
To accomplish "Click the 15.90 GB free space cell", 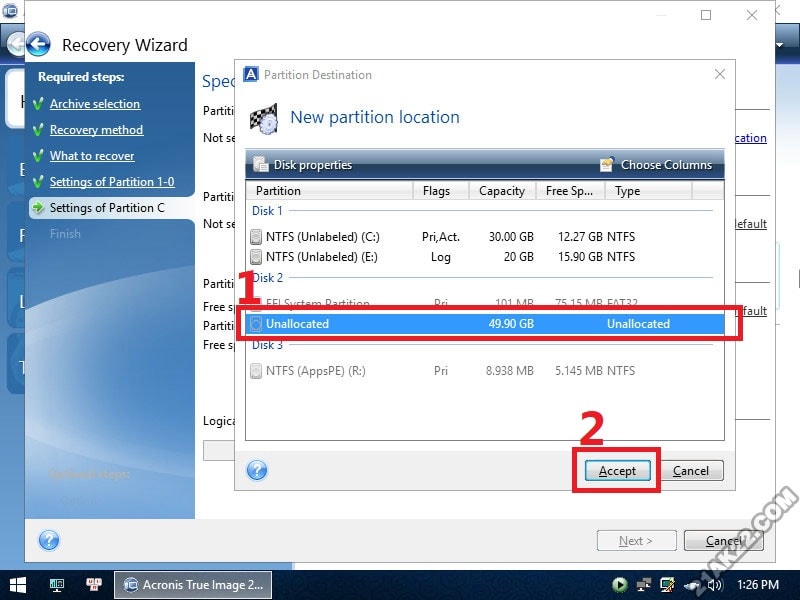I will 580,256.
